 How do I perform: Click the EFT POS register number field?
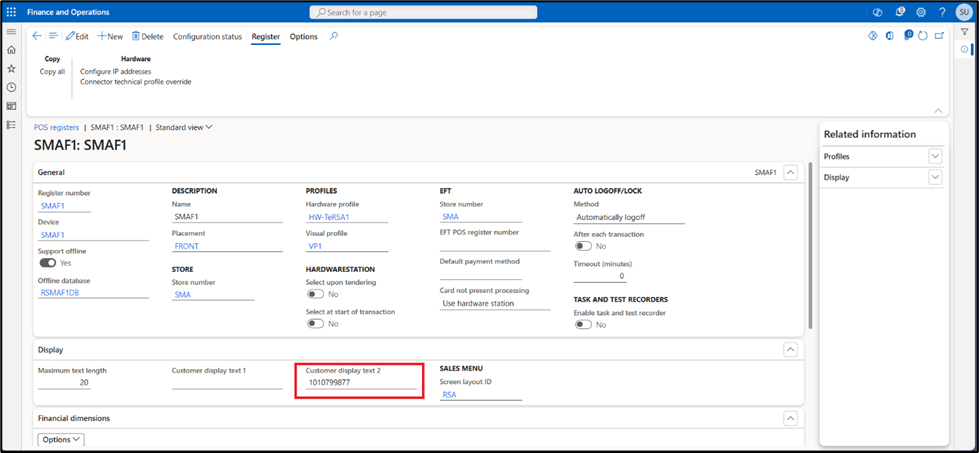click(494, 245)
